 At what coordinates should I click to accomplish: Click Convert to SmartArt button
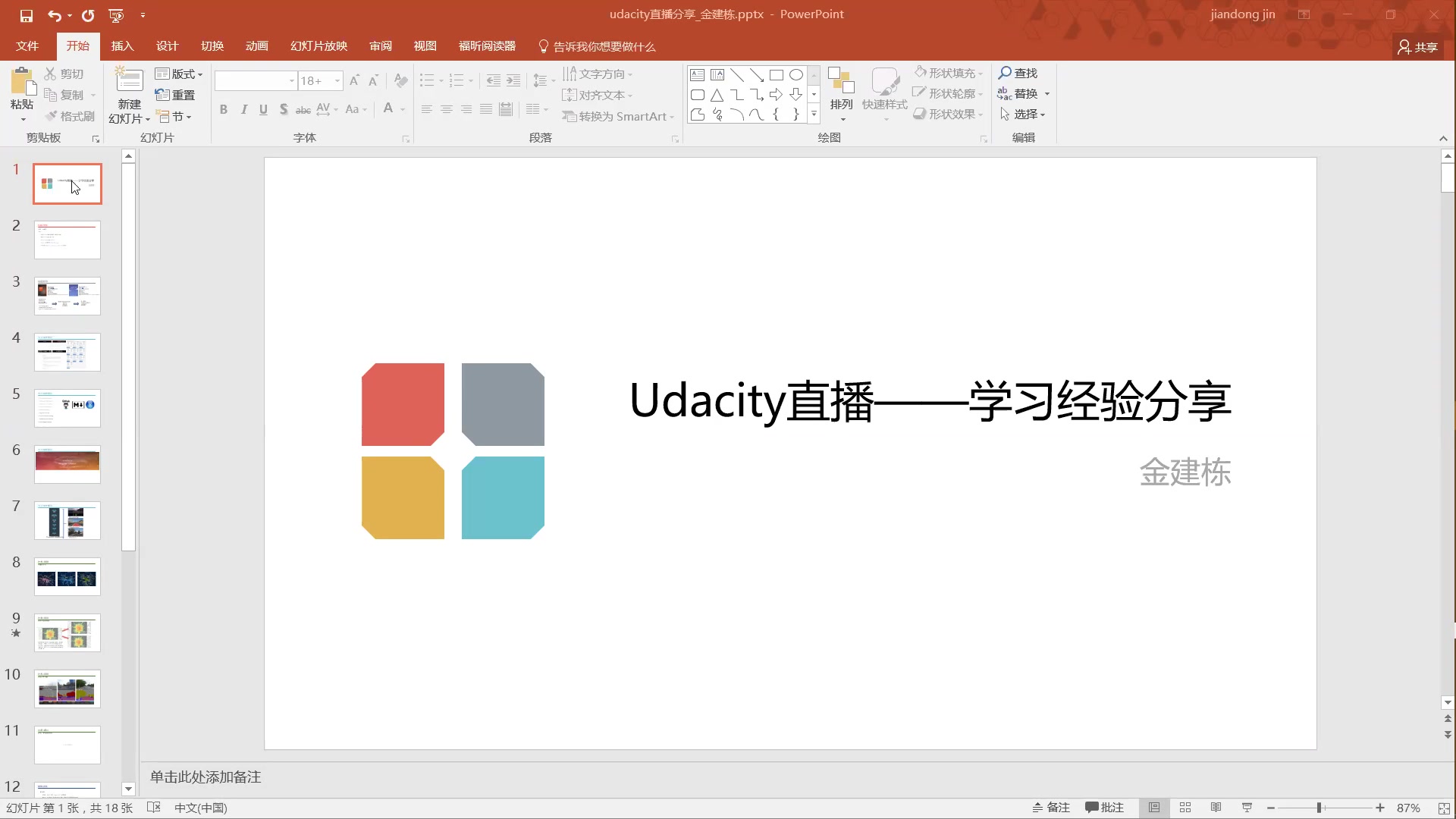pos(617,116)
